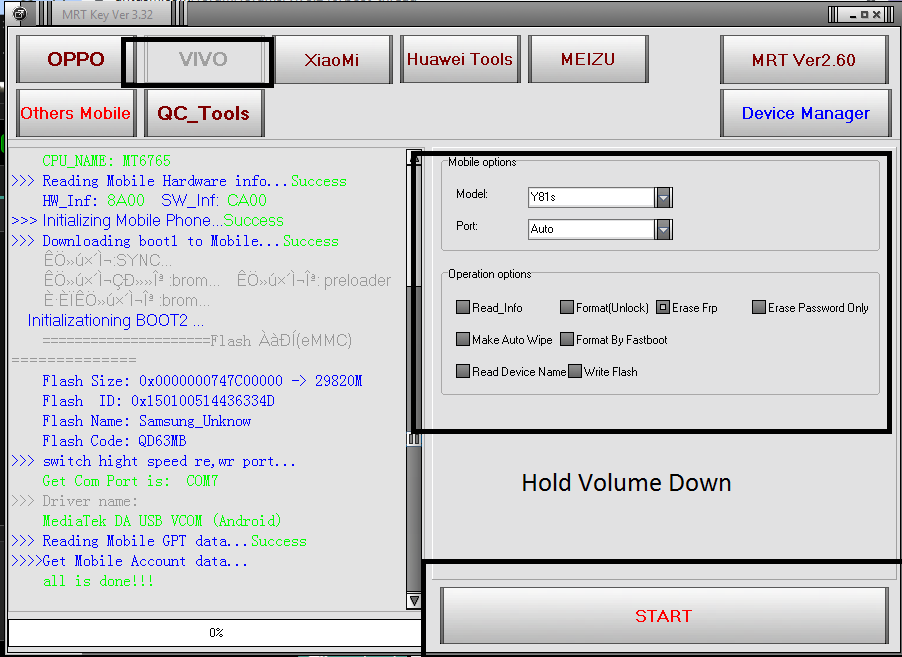Enable Erase Password Only checkbox

pos(759,307)
